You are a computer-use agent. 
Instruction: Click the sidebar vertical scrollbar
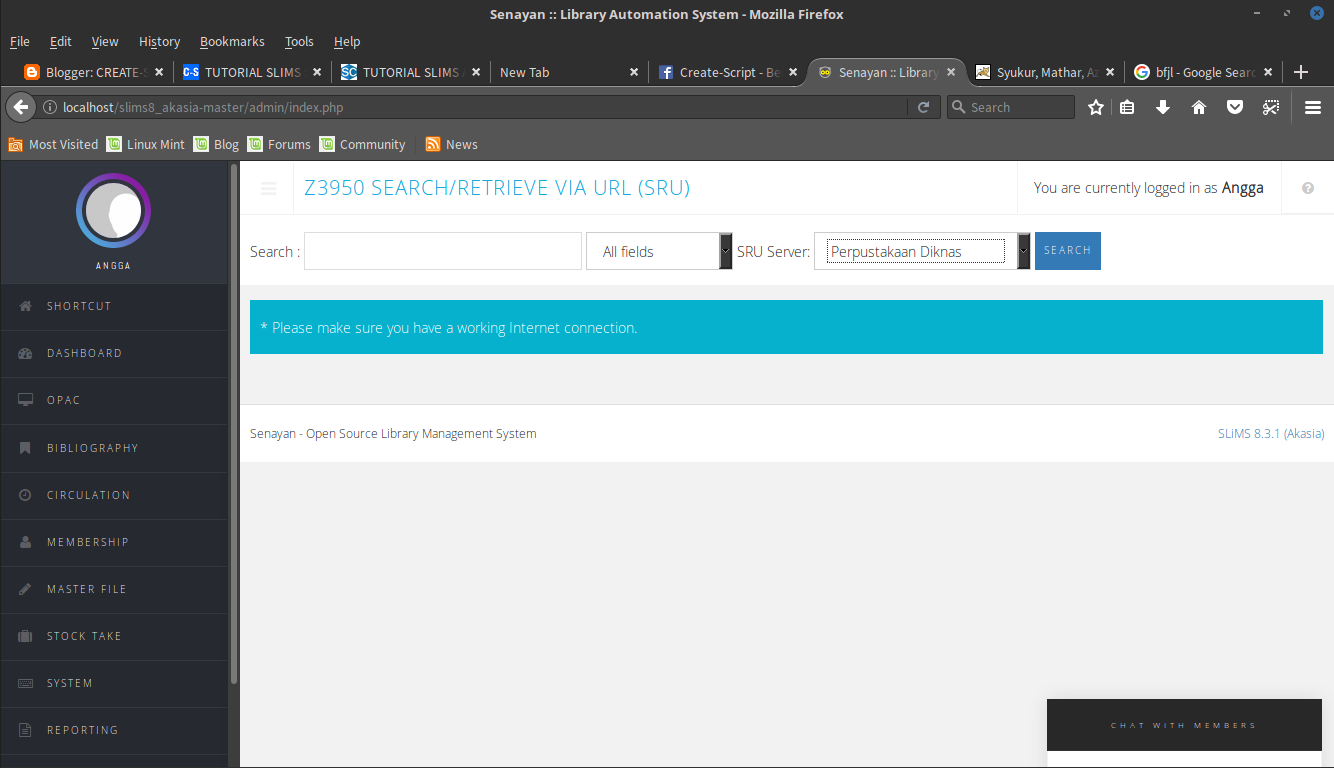click(234, 424)
